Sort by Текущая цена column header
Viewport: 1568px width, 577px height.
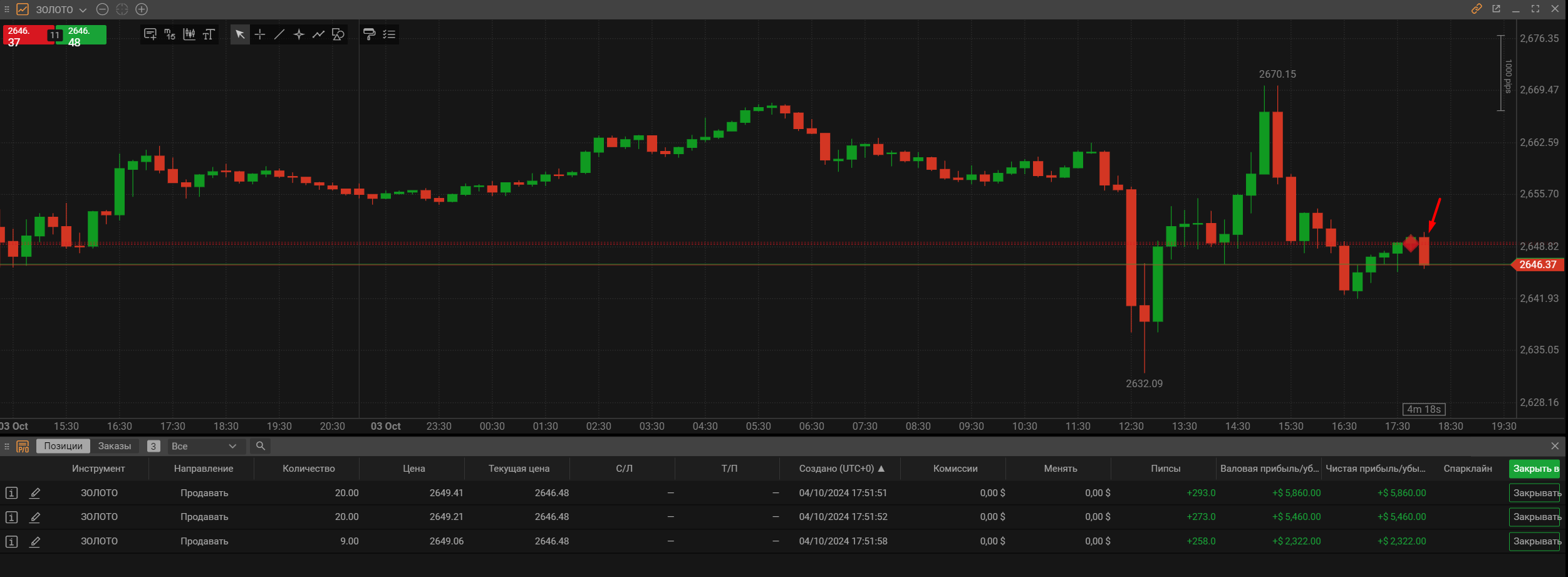point(519,469)
